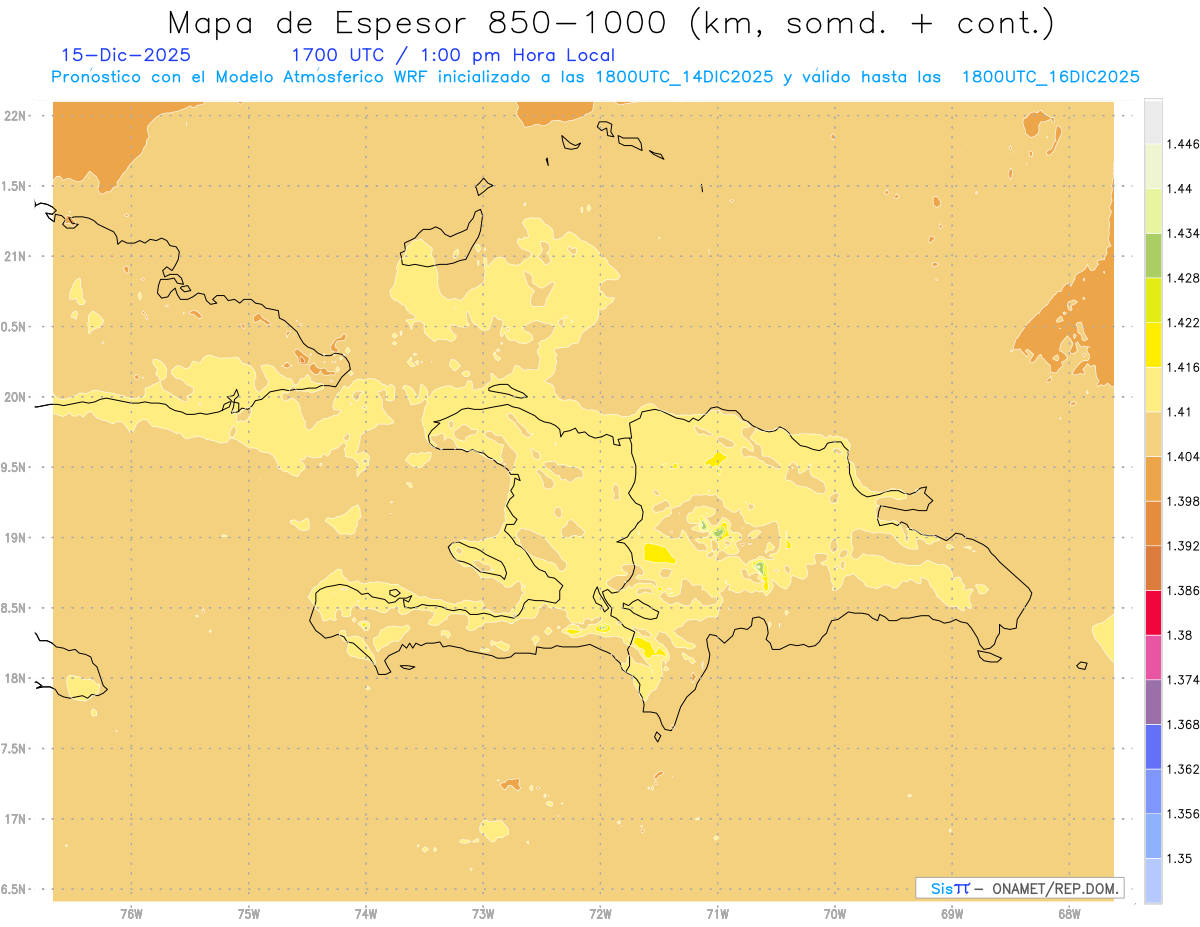Click the longitude label "74W"

click(366, 913)
